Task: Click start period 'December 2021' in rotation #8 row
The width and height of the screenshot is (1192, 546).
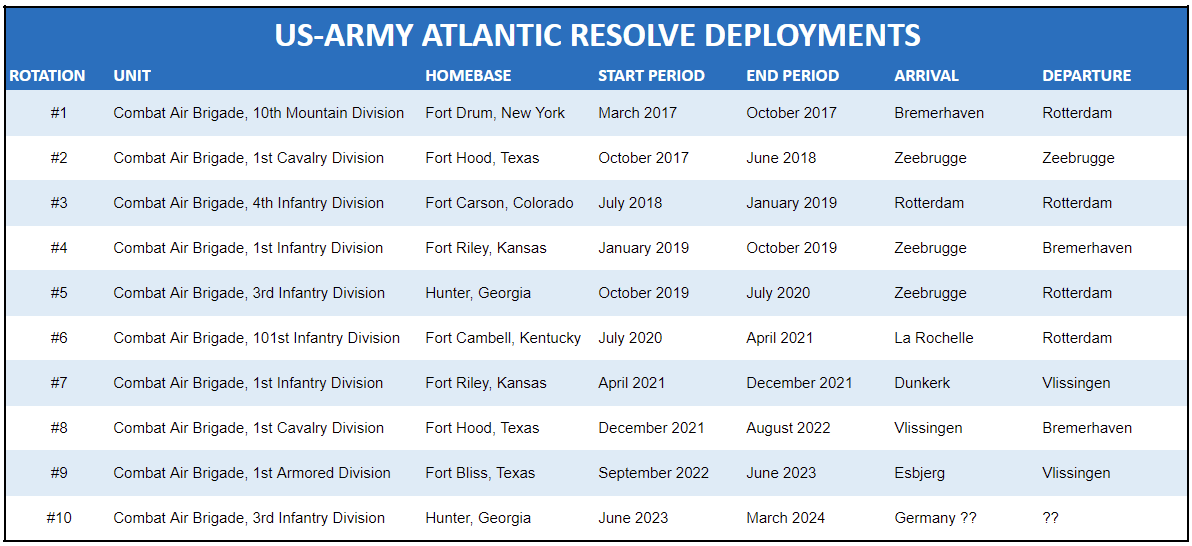Action: pyautogui.click(x=651, y=428)
